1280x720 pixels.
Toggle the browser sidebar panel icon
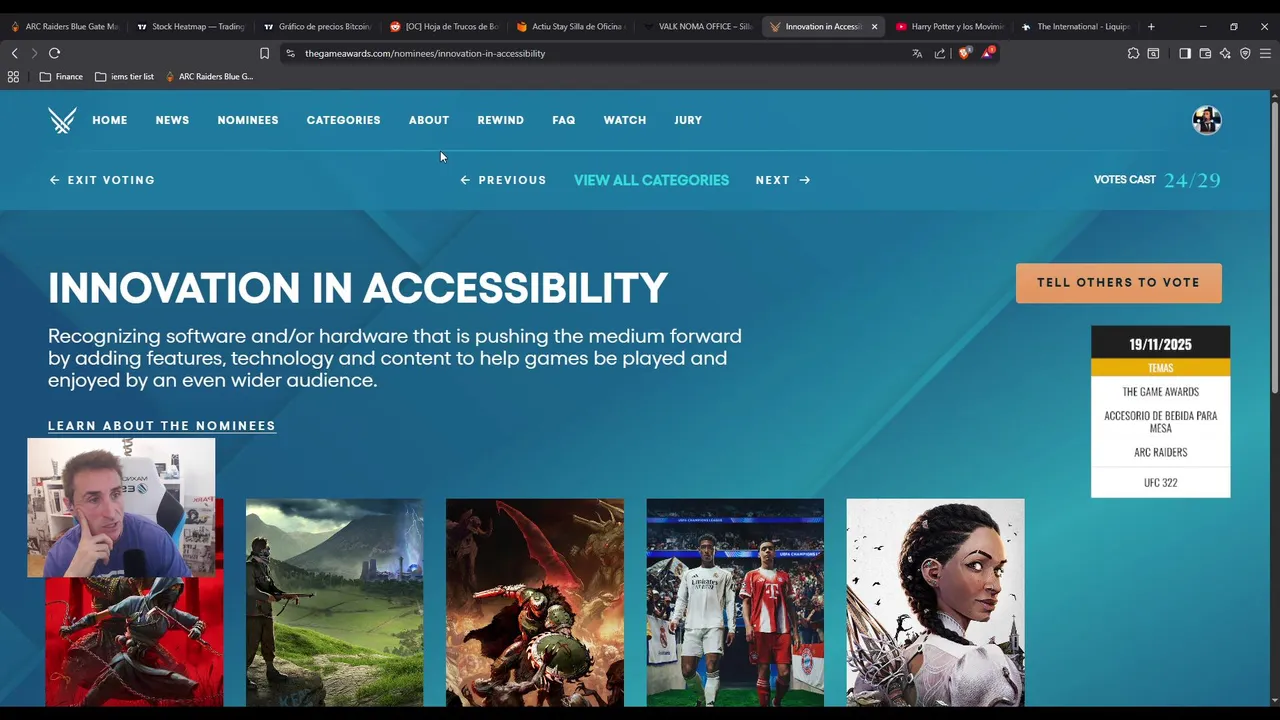coord(1185,53)
